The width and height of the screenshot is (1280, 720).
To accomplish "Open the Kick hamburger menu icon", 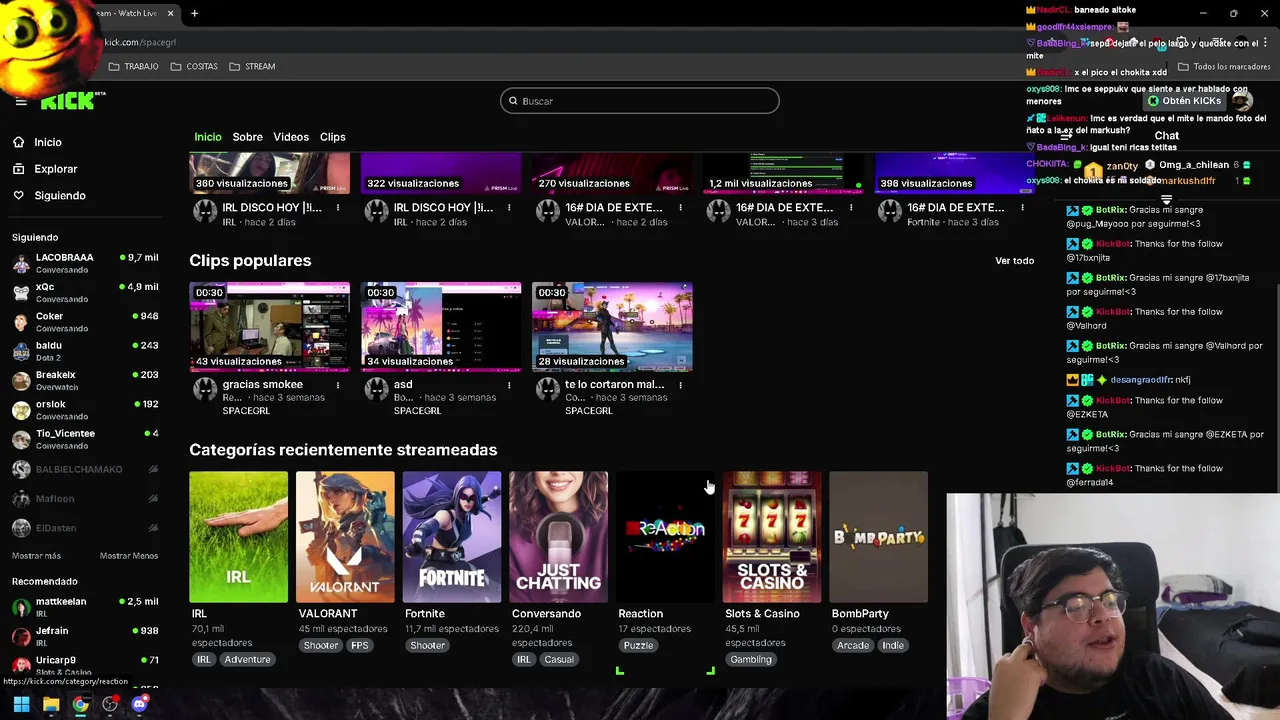I will 20,101.
